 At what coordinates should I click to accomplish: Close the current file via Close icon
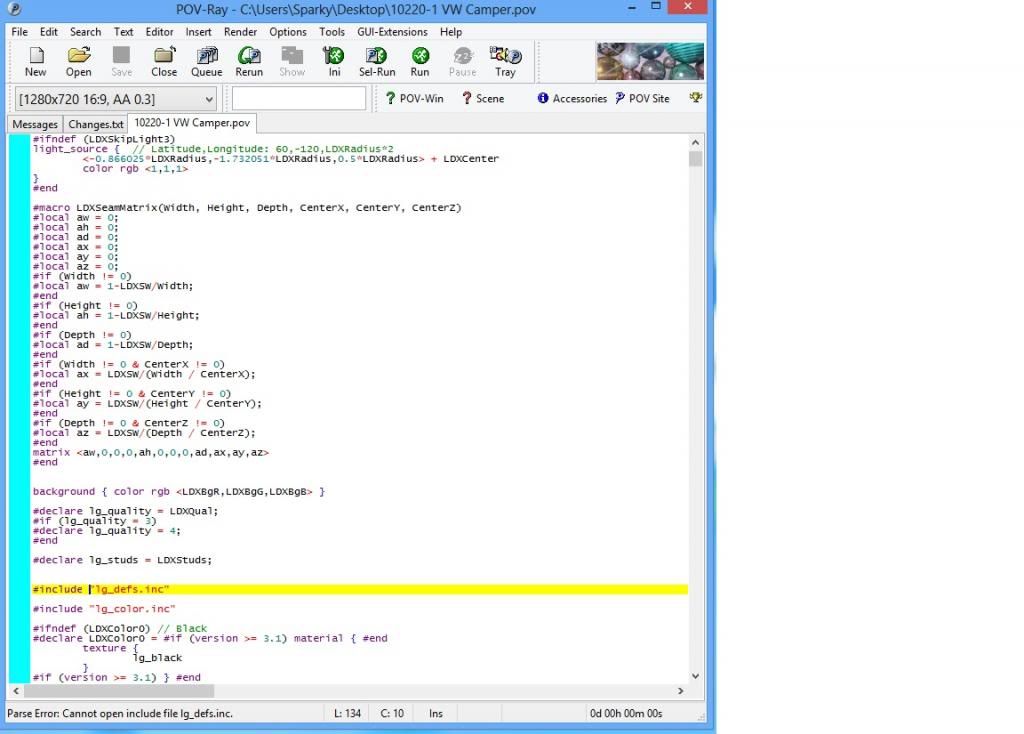click(x=164, y=61)
